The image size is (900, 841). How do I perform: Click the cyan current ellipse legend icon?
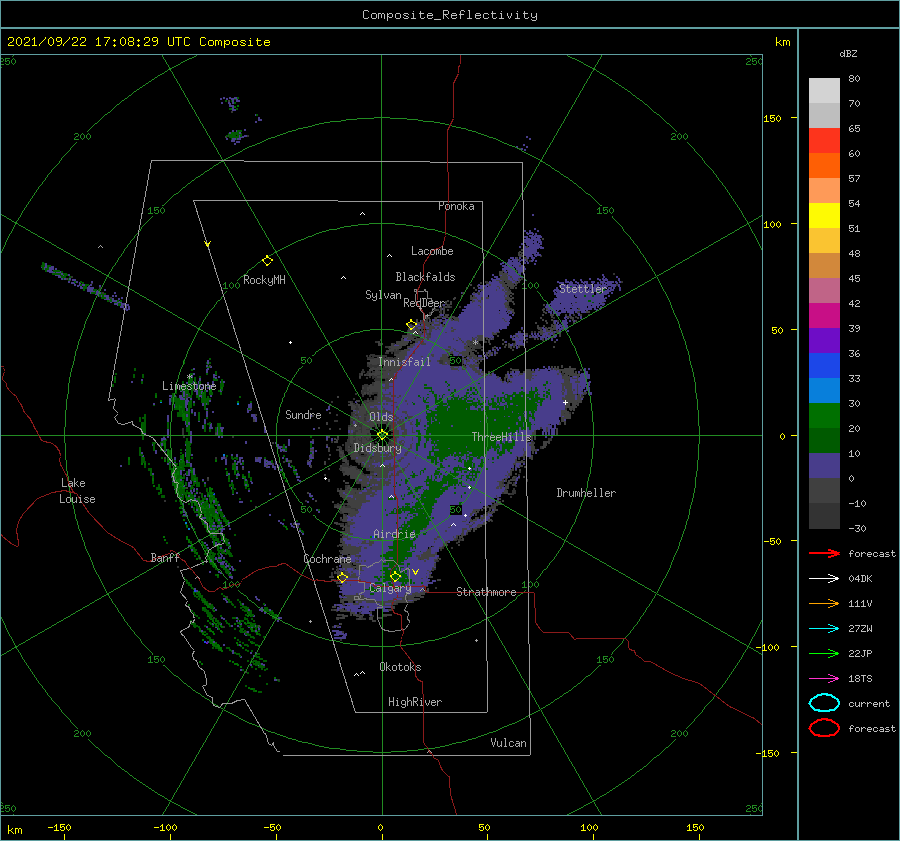click(x=824, y=703)
